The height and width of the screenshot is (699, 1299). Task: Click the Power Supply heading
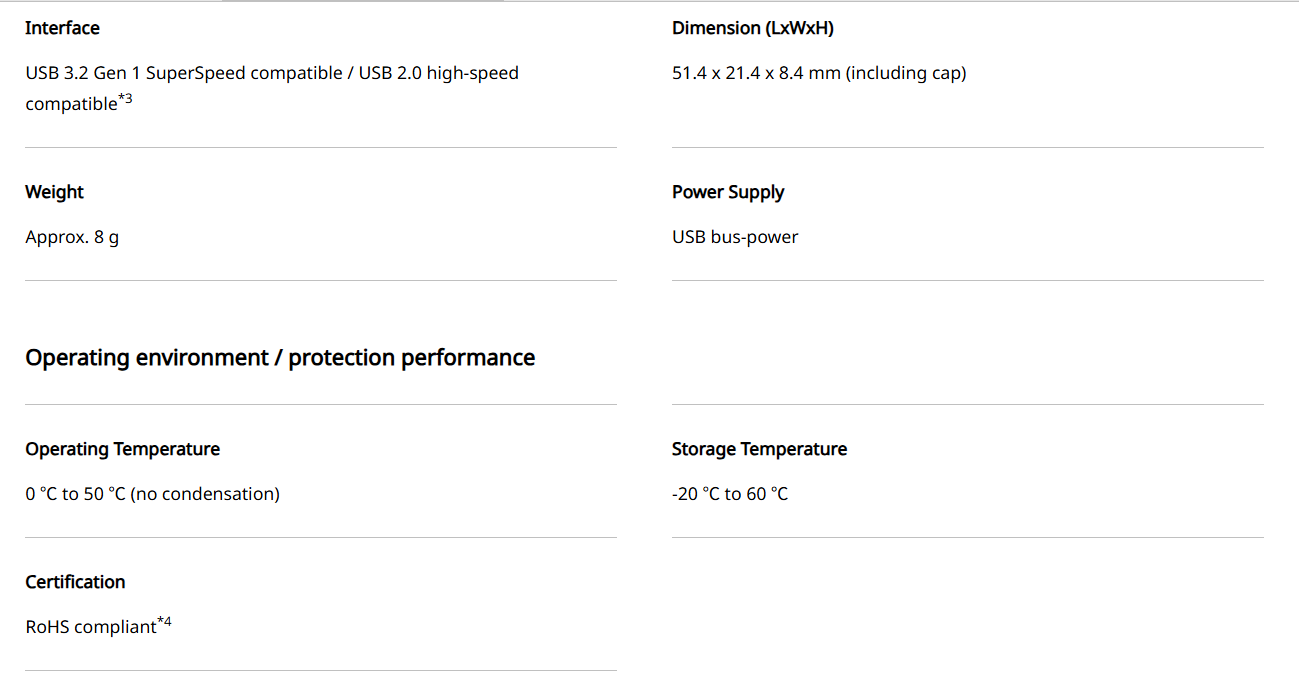(728, 192)
